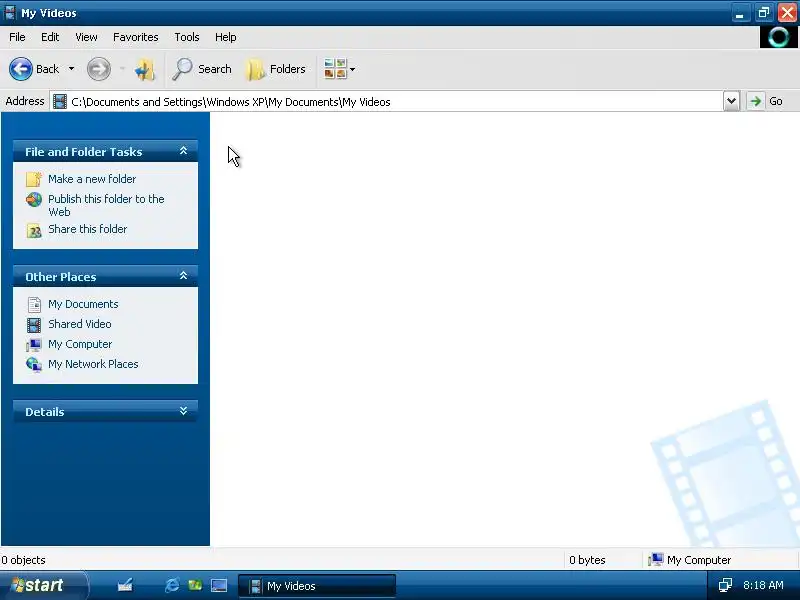The height and width of the screenshot is (600, 800).
Task: Click My Computer zone in status bar
Action: [689, 560]
